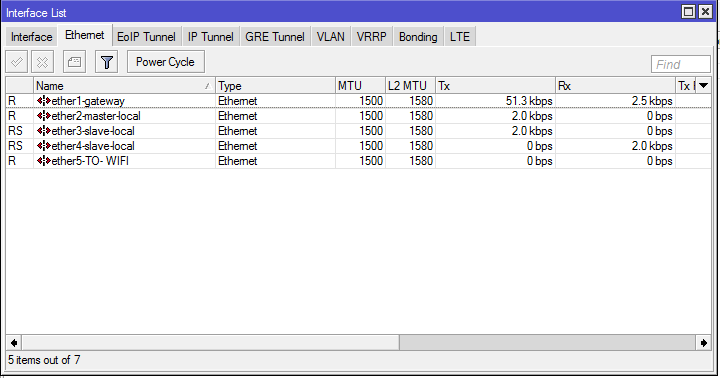Image resolution: width=720 pixels, height=378 pixels.
Task: Open the VLAN tab
Action: (x=331, y=37)
